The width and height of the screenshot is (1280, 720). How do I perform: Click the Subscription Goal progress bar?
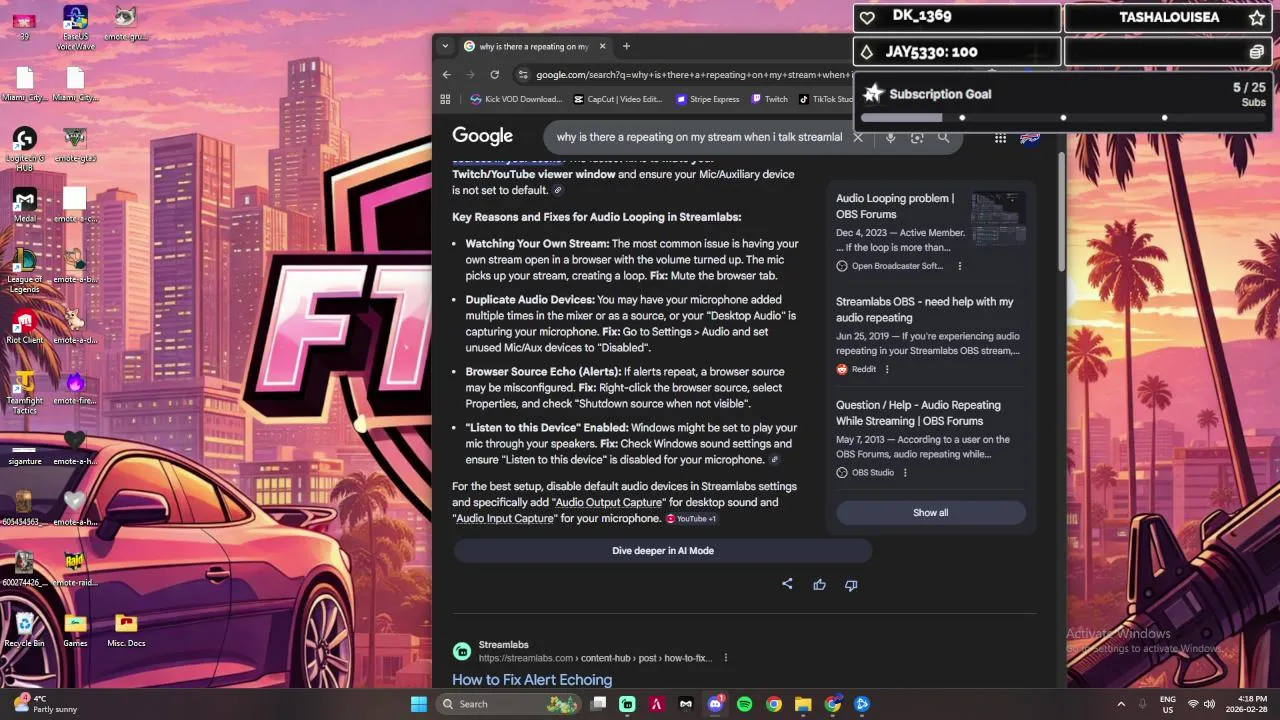[1063, 118]
